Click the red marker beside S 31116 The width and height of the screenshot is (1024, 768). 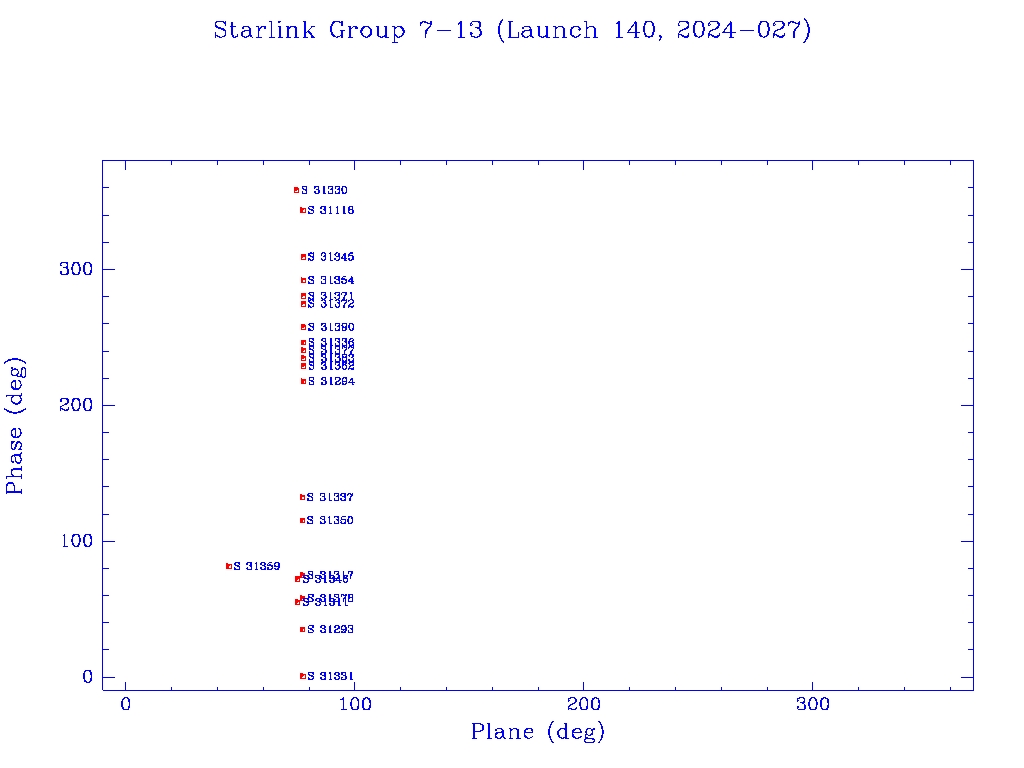tap(303, 210)
